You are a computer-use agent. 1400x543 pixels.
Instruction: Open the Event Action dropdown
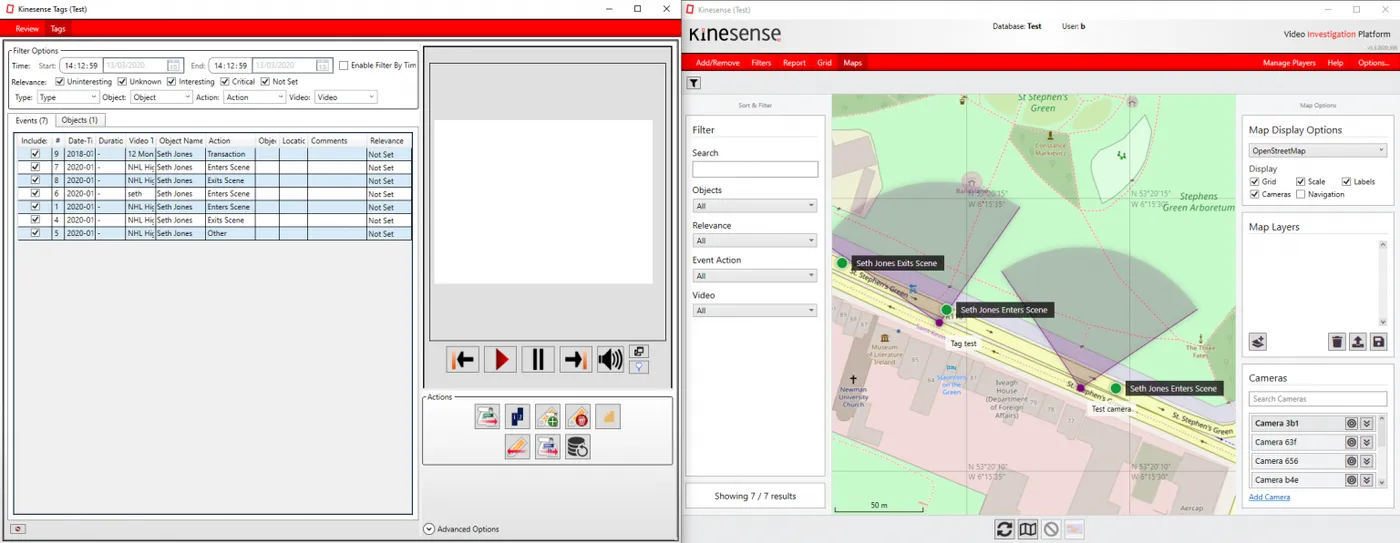point(755,276)
